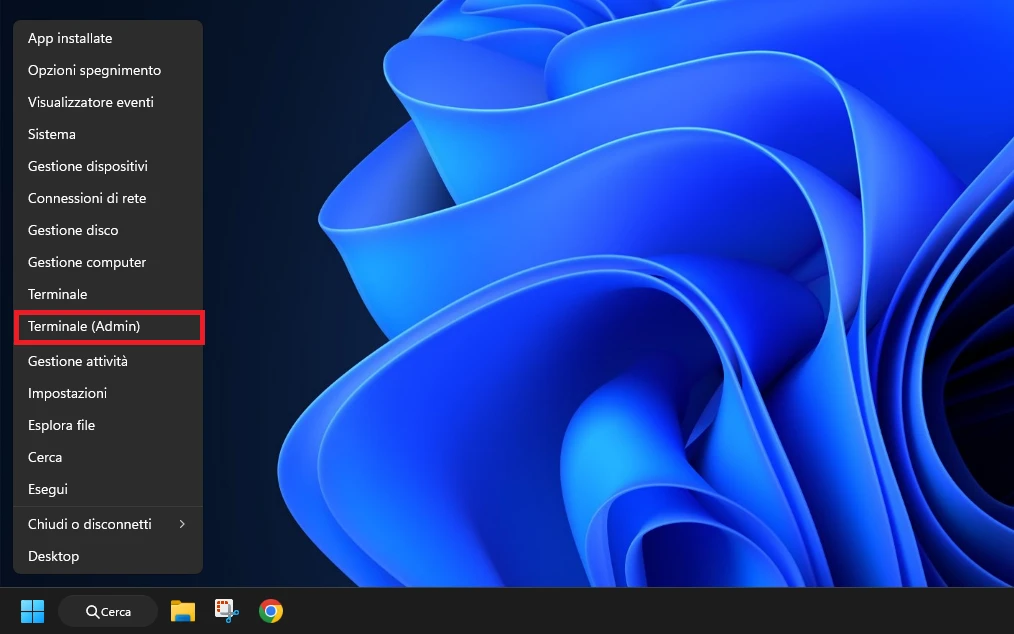
Task: Select Opzioni spegnimento entry
Action: (x=108, y=70)
